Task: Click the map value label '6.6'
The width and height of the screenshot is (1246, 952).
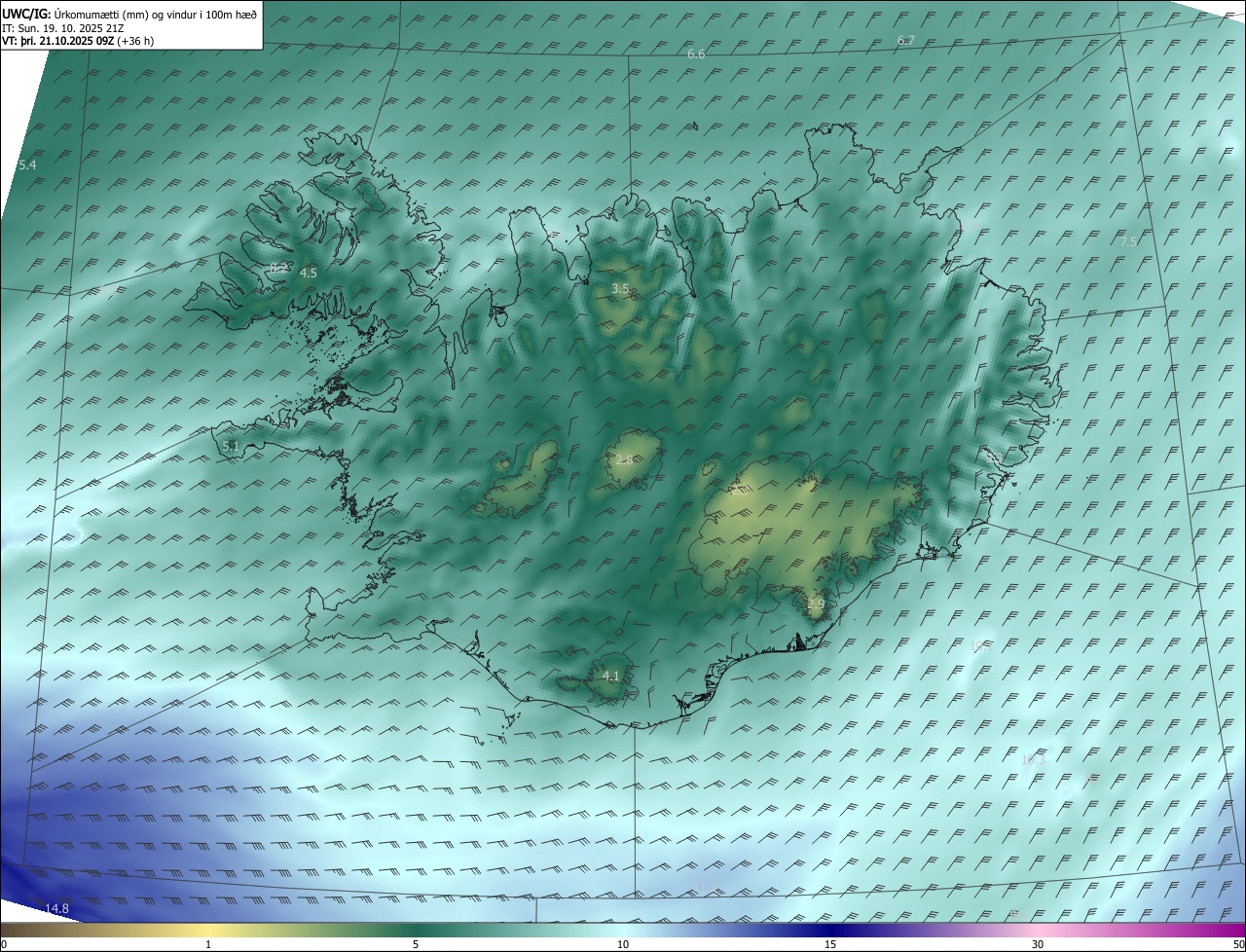Action: 696,55
